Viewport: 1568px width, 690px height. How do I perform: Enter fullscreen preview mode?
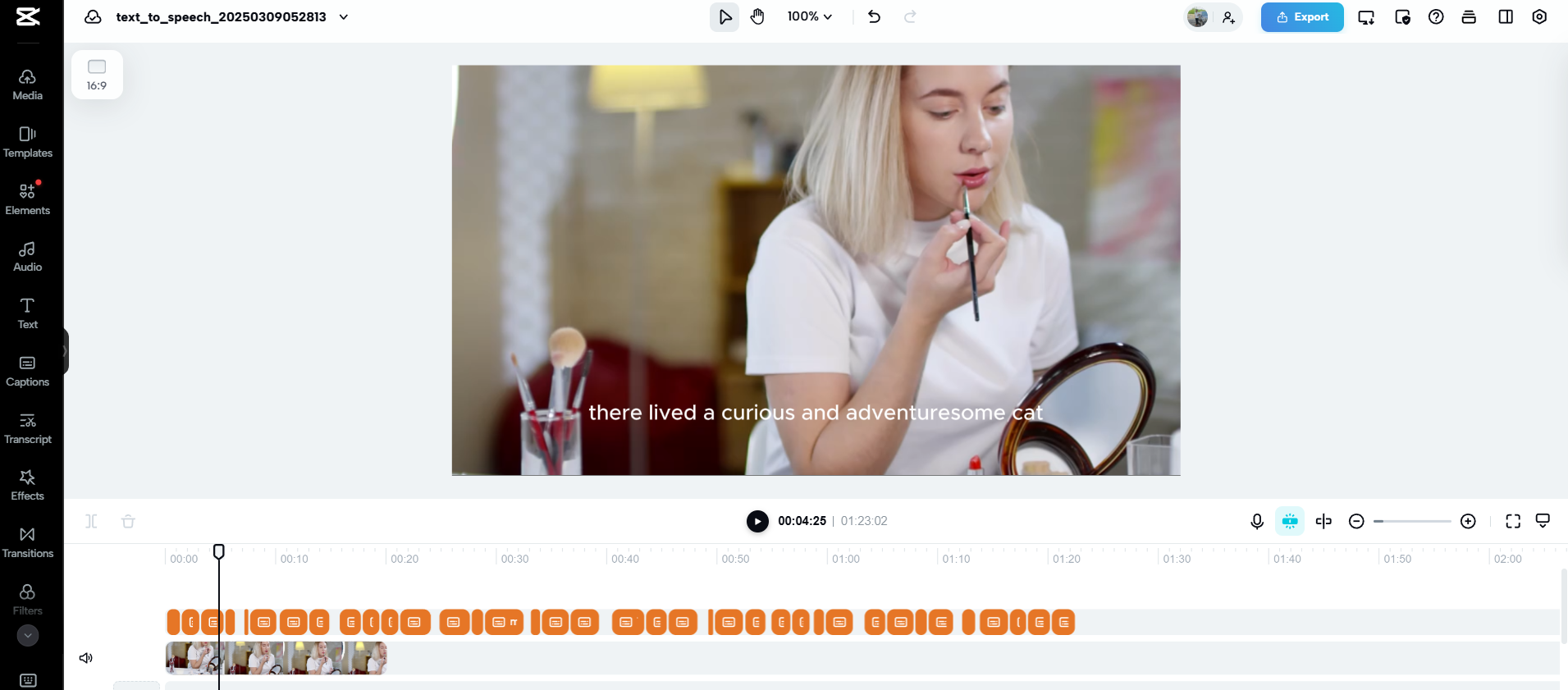tap(1513, 521)
